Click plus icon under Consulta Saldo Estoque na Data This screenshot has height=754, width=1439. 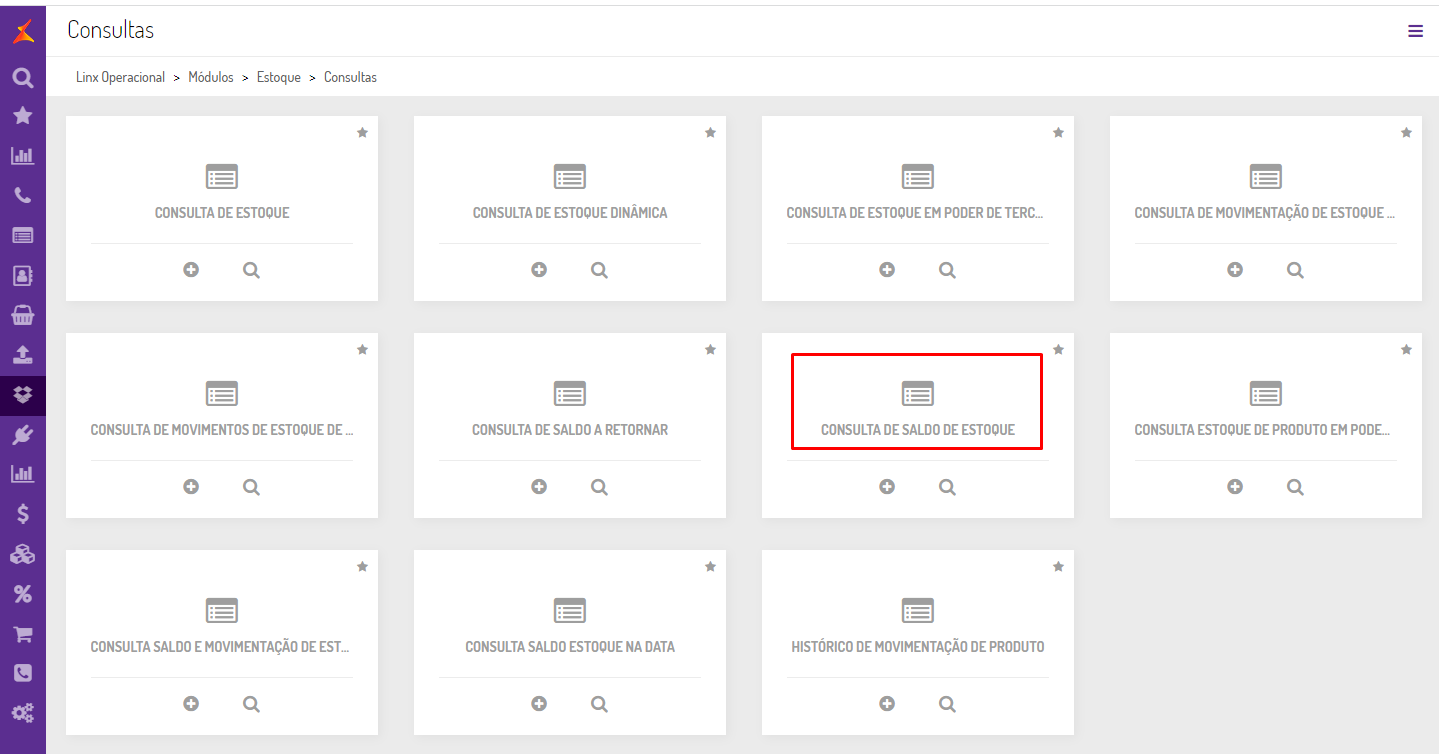(539, 704)
